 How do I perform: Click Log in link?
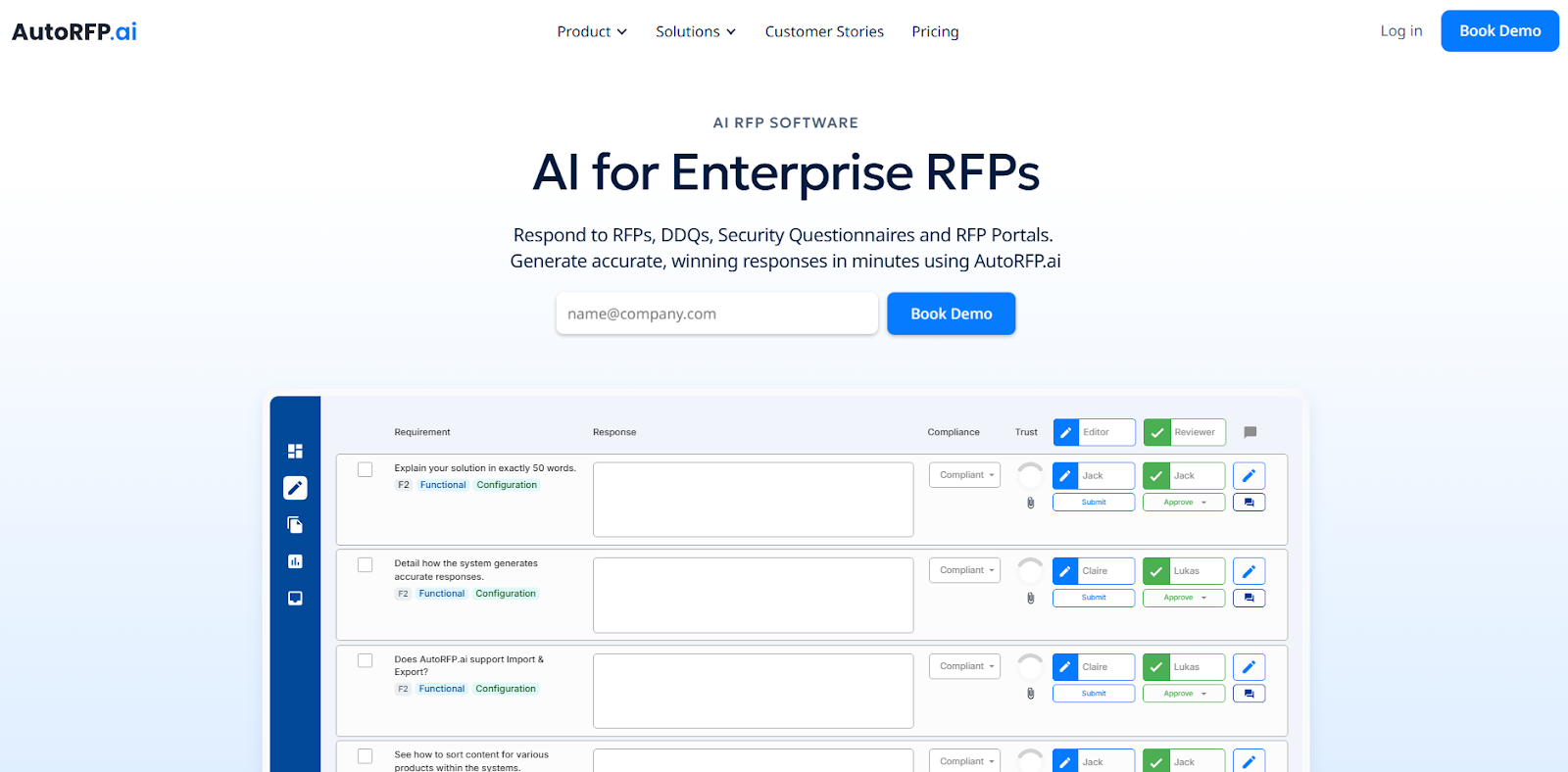click(1401, 31)
